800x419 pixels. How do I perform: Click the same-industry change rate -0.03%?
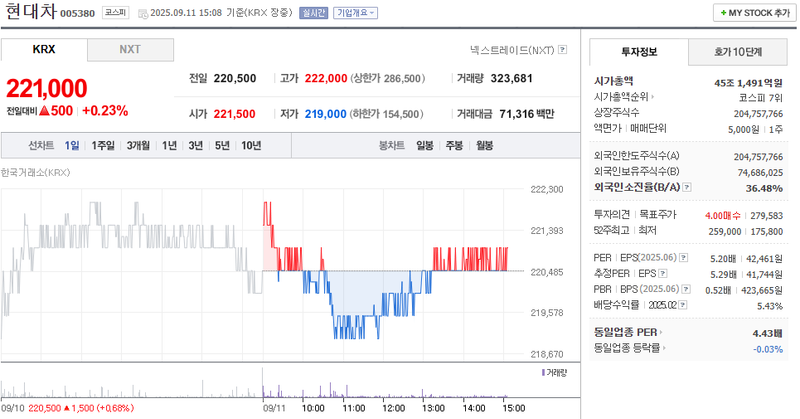click(x=768, y=349)
